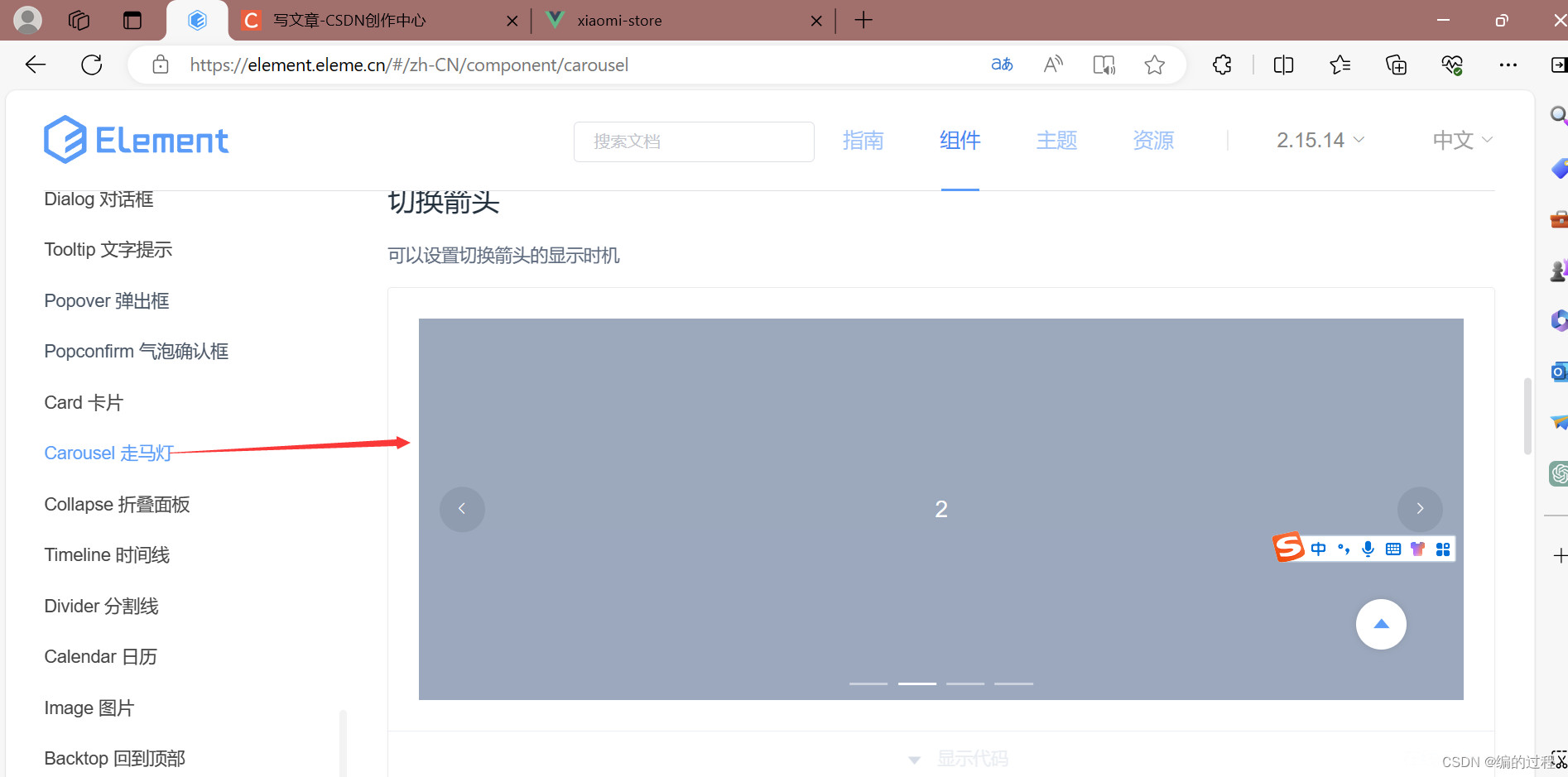
Task: Start read aloud icon
Action: (x=1053, y=65)
